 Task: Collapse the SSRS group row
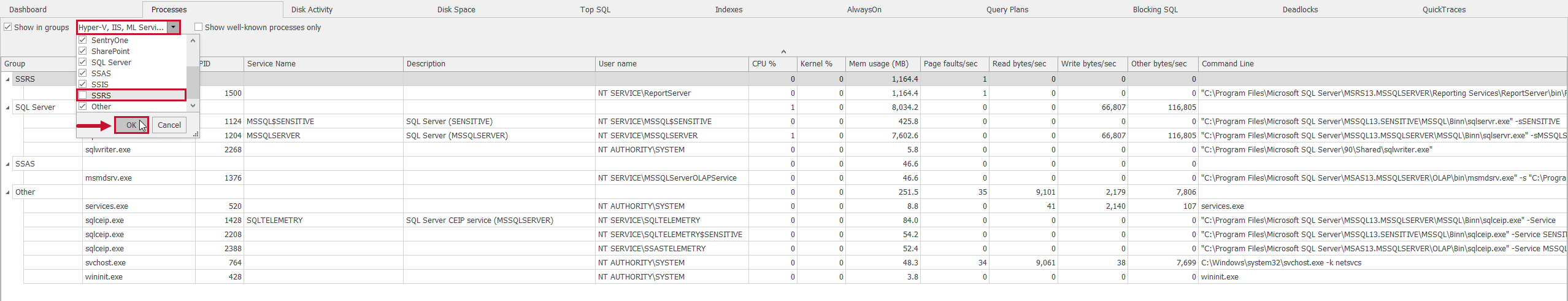tap(8, 79)
